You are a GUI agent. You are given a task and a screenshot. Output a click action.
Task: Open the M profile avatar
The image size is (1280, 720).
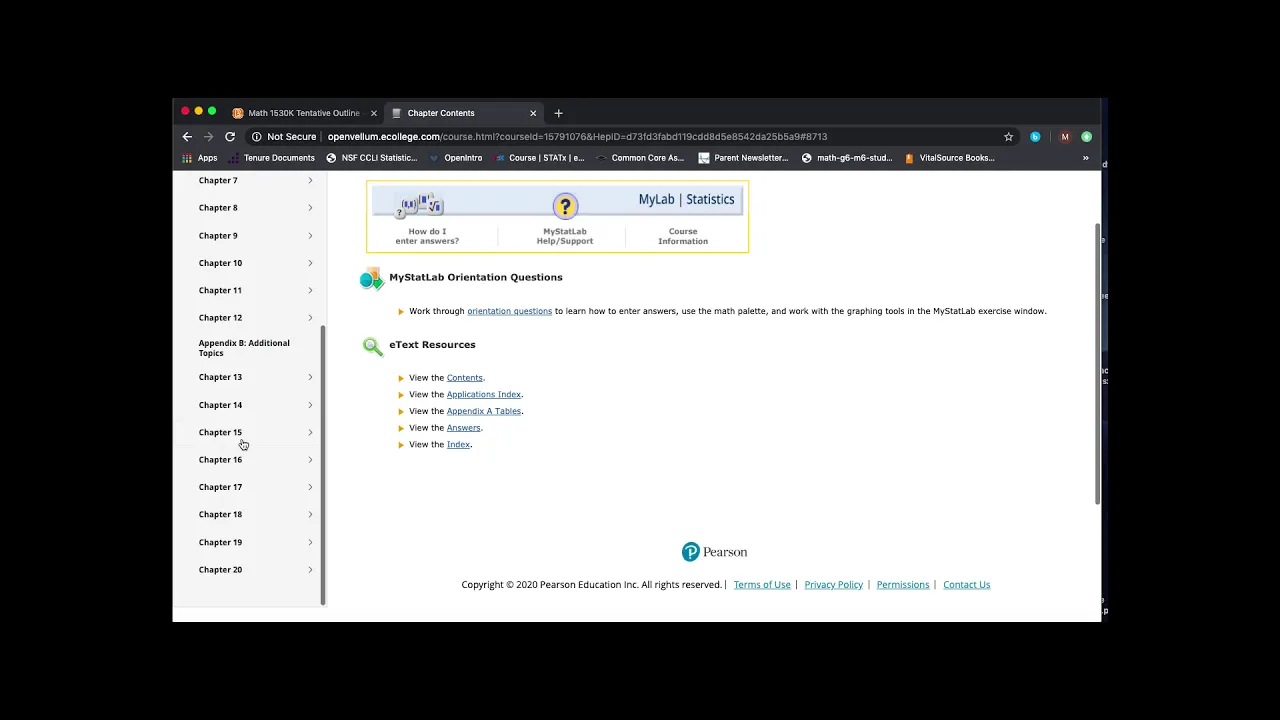[x=1065, y=137]
